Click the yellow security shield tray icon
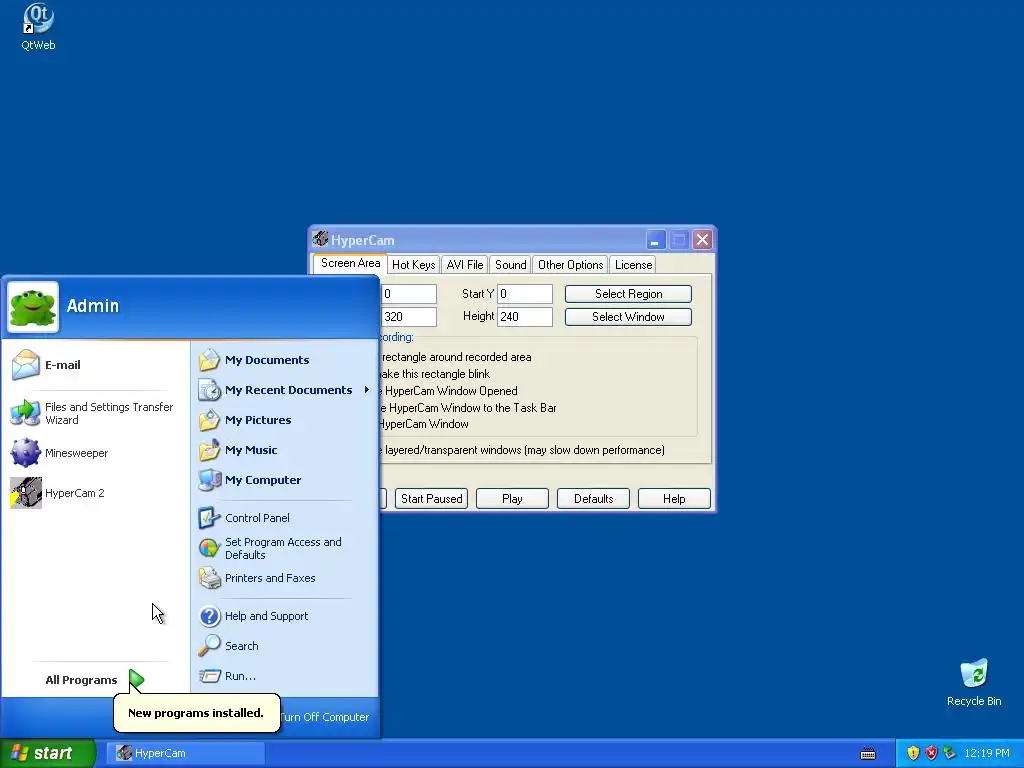 (913, 753)
